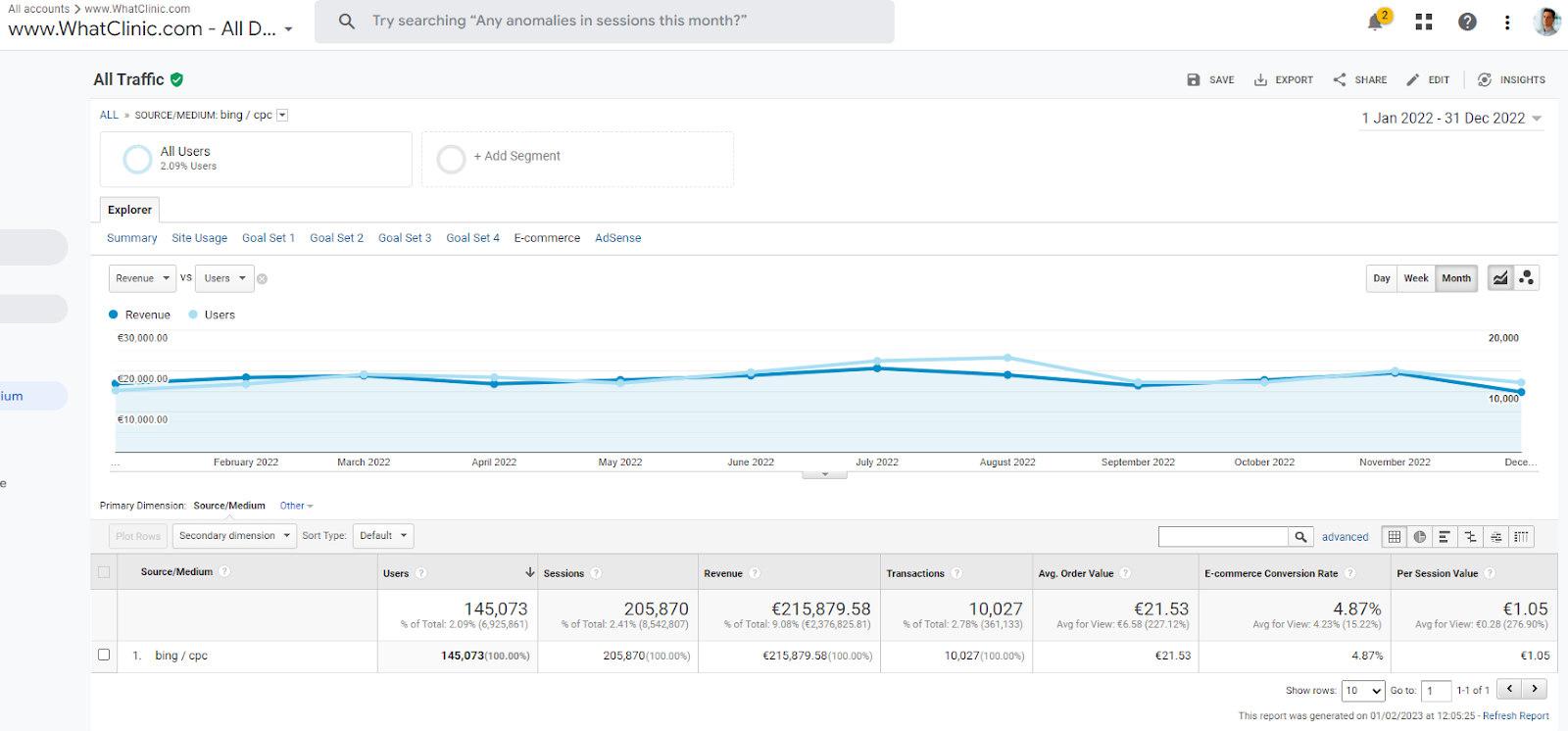Switch to motion chart view
1568x731 pixels.
pos(1526,278)
